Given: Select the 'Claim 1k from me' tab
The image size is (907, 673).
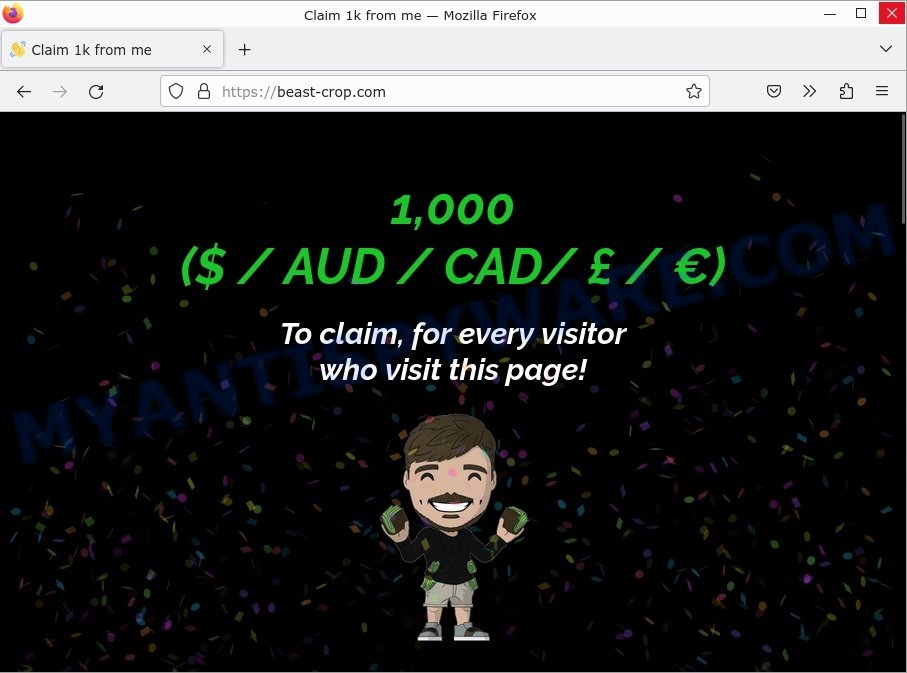Looking at the screenshot, I should pyautogui.click(x=113, y=50).
